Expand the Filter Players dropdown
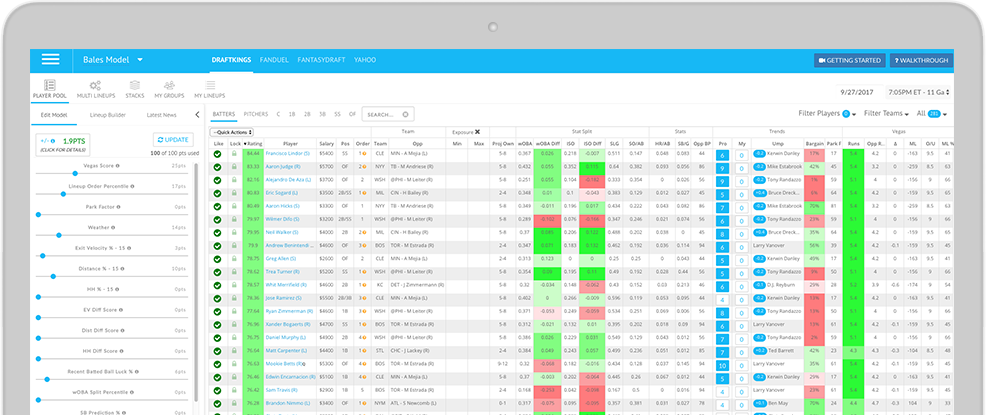Screen dimensions: 986x415 [x=827, y=114]
